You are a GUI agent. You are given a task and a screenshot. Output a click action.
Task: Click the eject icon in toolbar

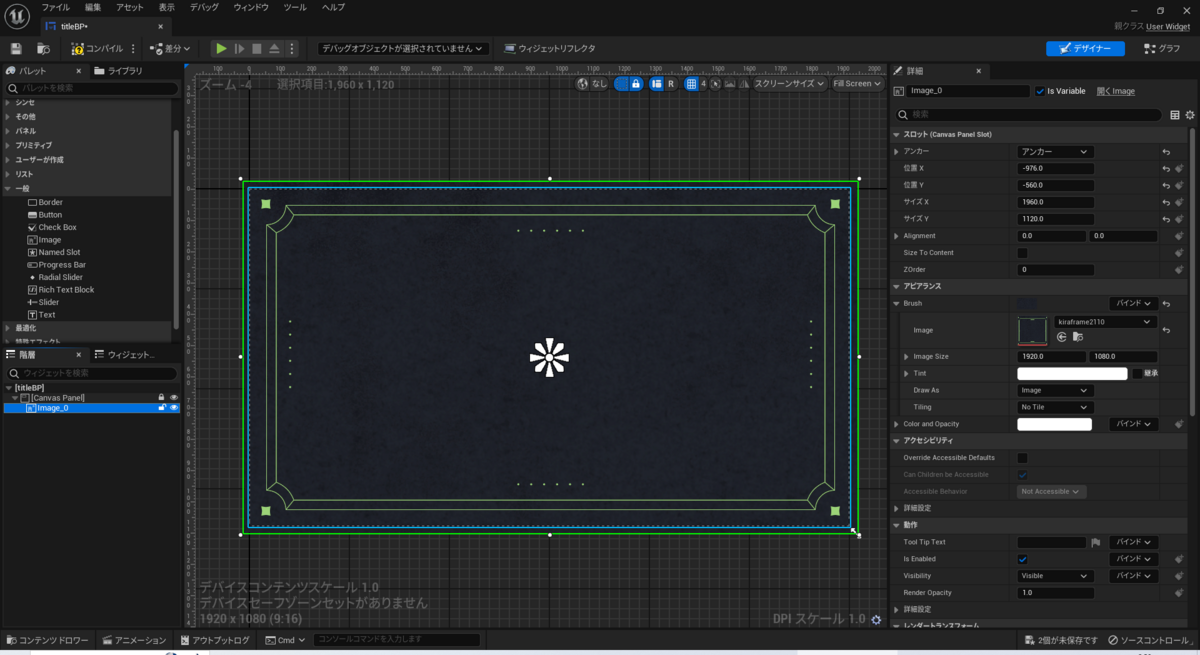(x=274, y=48)
